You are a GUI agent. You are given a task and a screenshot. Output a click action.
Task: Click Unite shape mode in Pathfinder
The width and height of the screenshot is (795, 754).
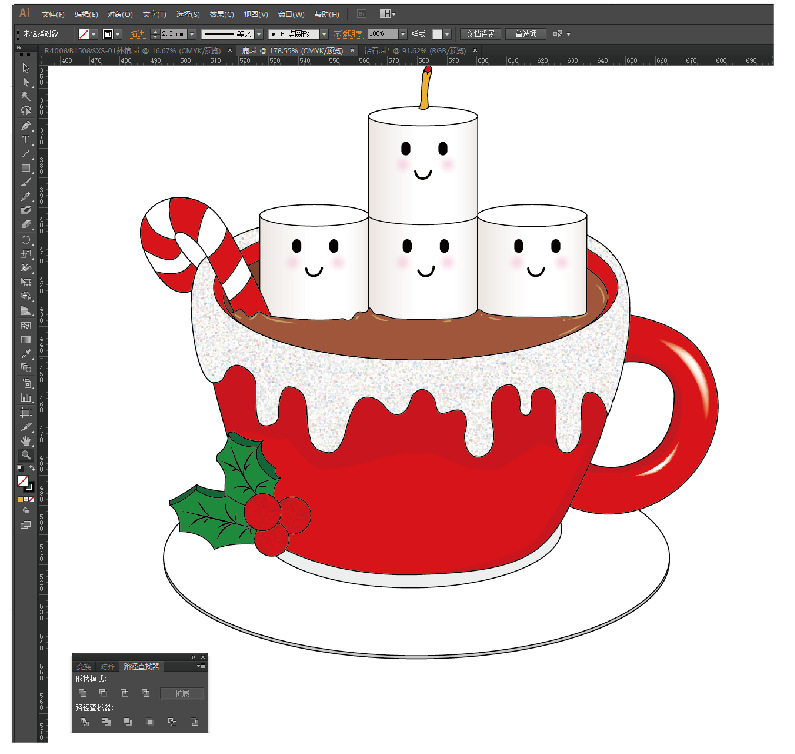click(x=83, y=693)
